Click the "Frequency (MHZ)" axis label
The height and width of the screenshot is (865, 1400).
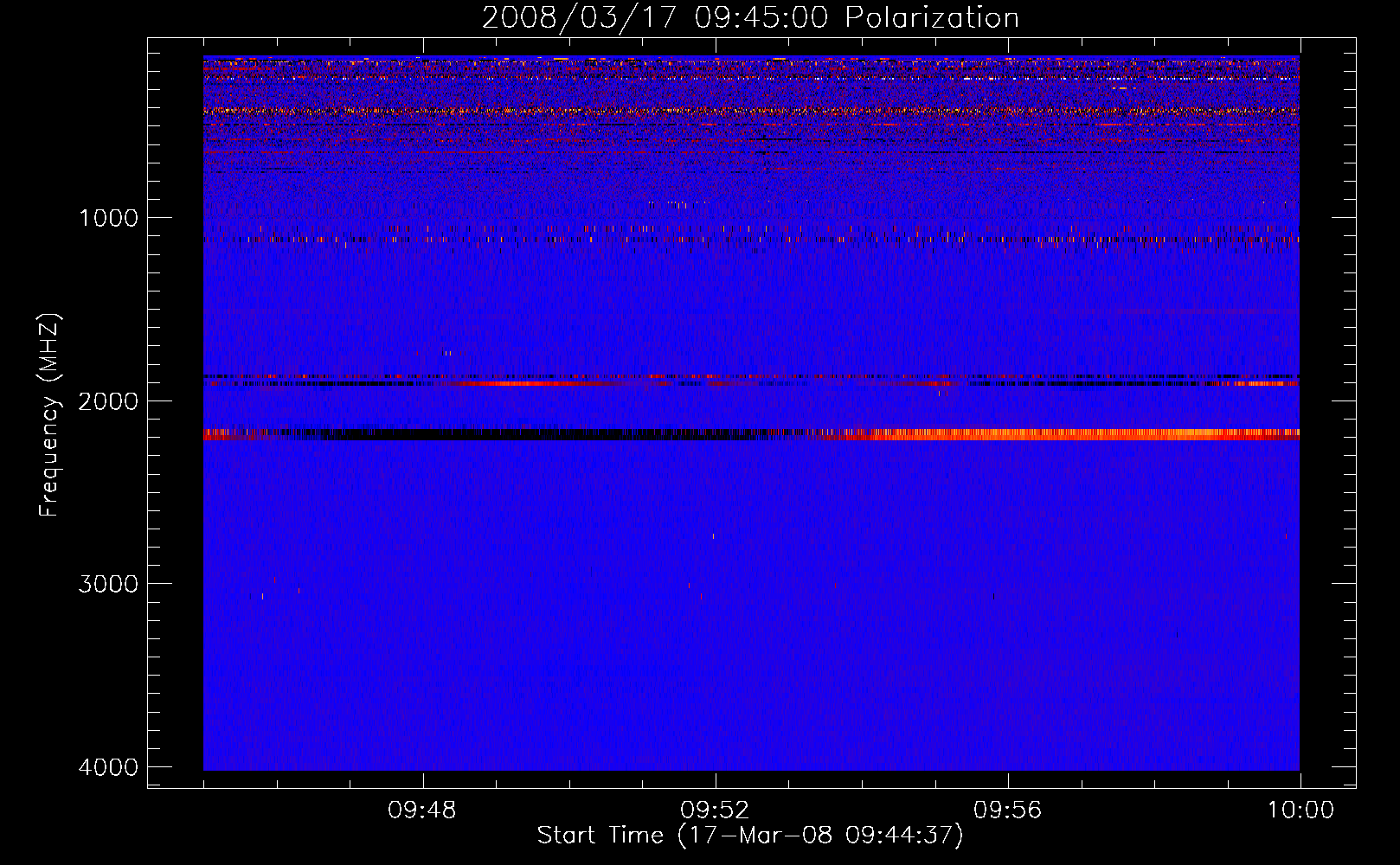point(49,415)
